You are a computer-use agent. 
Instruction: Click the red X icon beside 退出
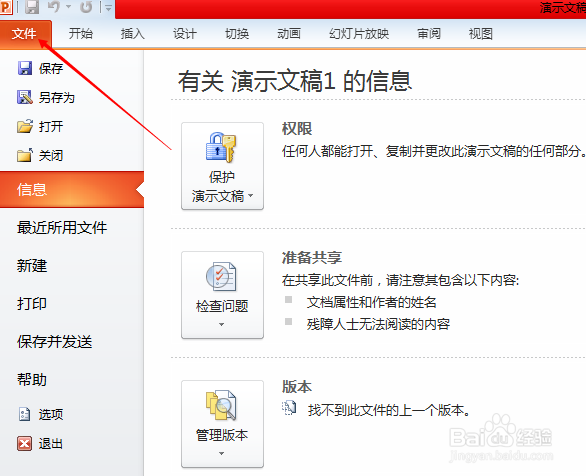pyautogui.click(x=25, y=443)
